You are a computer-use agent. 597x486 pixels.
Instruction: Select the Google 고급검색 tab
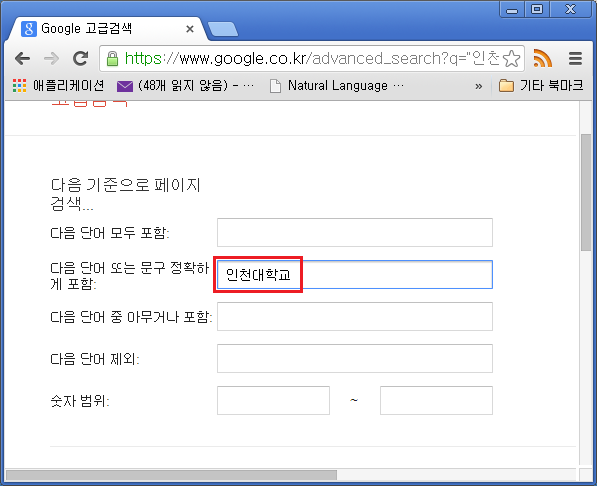tap(107, 29)
